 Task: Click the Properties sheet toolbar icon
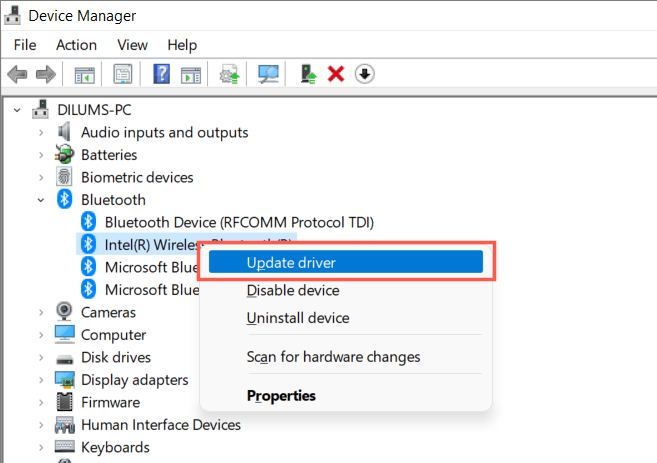(x=123, y=74)
